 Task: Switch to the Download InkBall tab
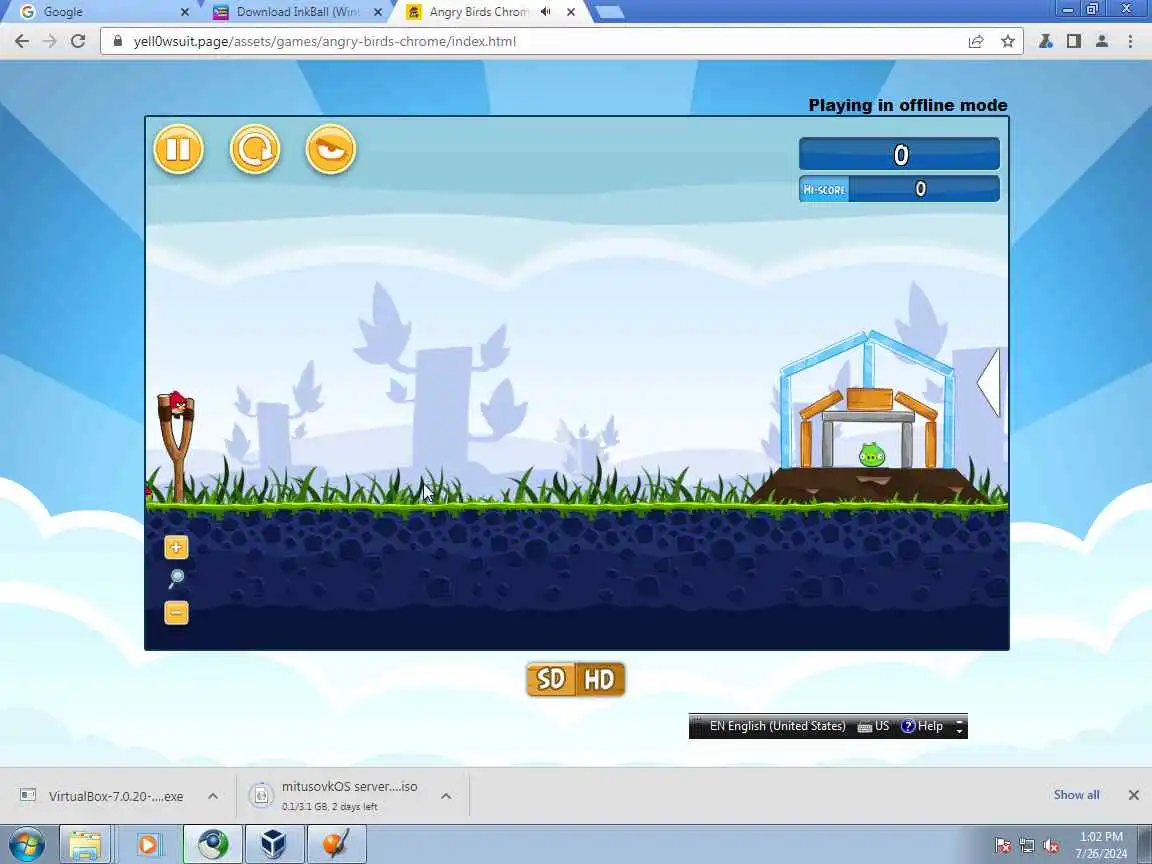click(x=298, y=12)
